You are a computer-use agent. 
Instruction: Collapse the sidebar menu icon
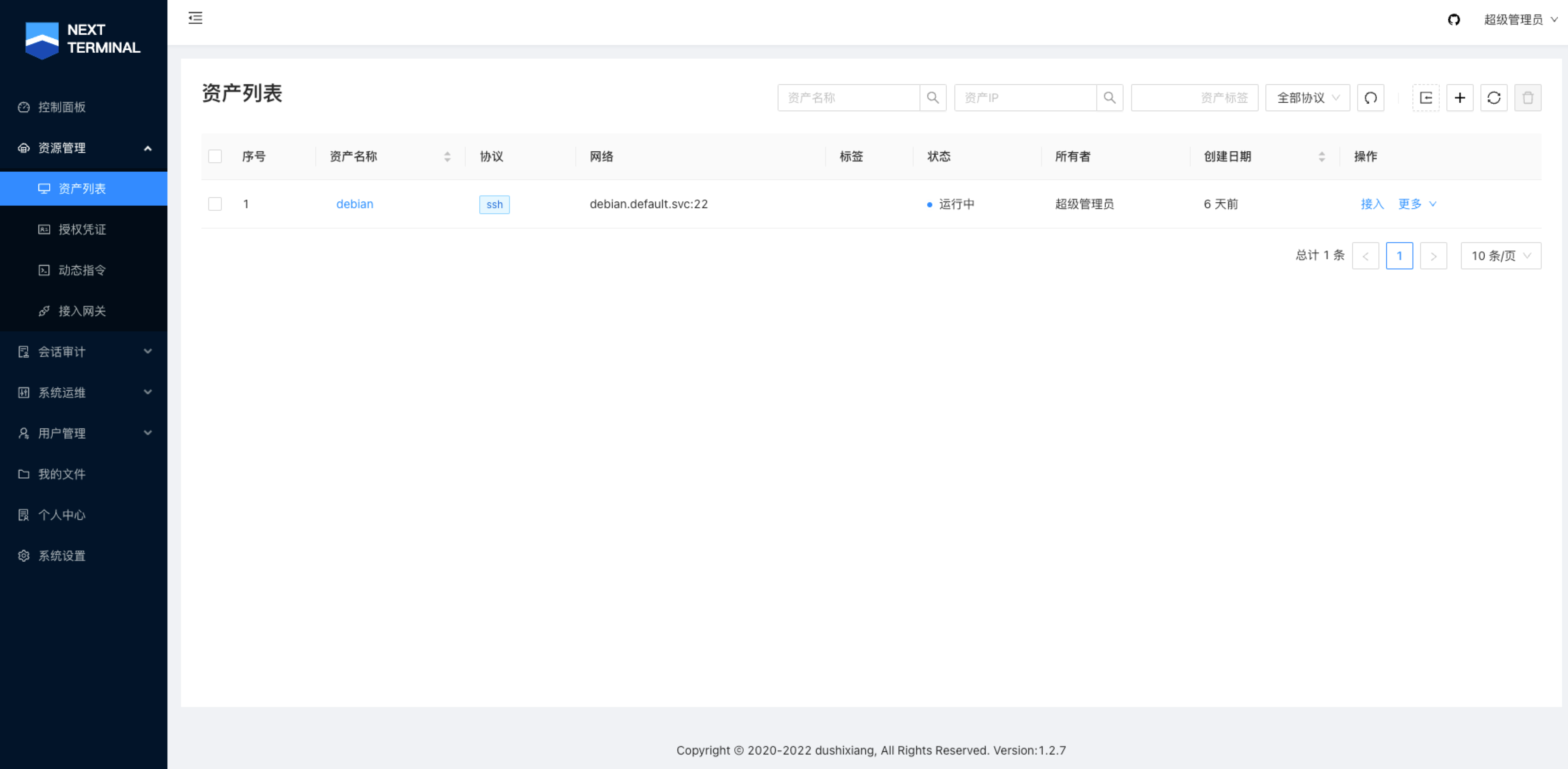coord(195,18)
